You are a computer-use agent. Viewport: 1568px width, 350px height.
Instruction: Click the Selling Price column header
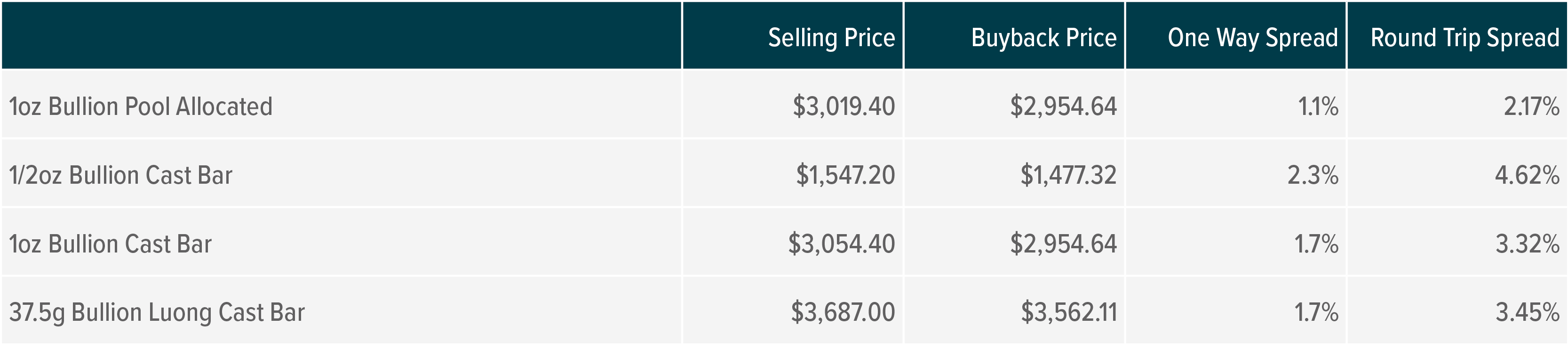pyautogui.click(x=831, y=38)
